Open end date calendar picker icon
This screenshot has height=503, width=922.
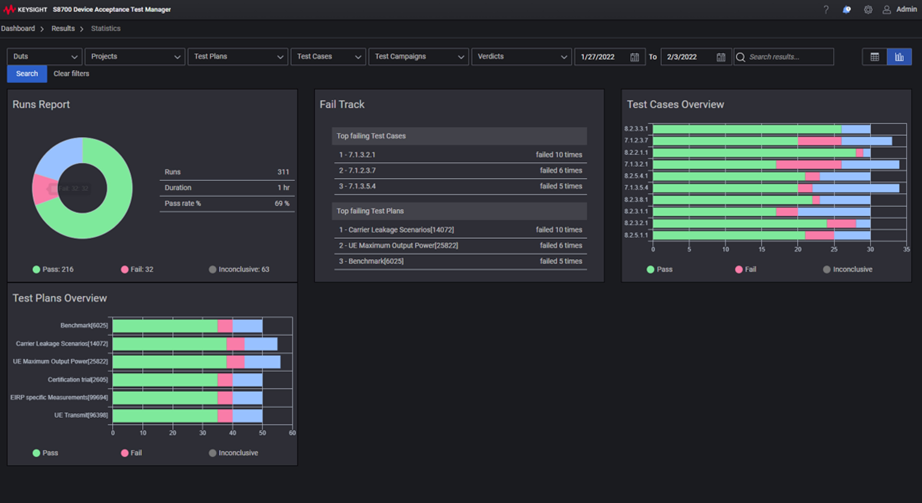pos(721,57)
